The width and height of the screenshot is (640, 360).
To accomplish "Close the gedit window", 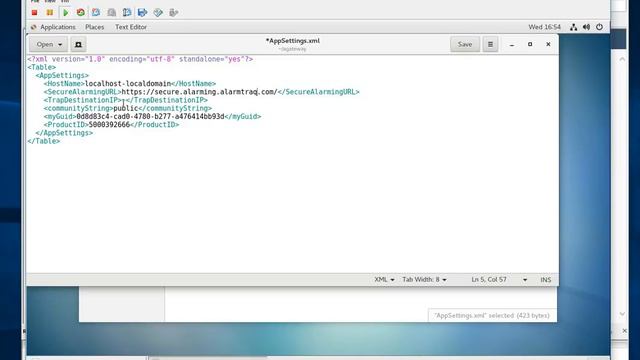I will coord(548,44).
